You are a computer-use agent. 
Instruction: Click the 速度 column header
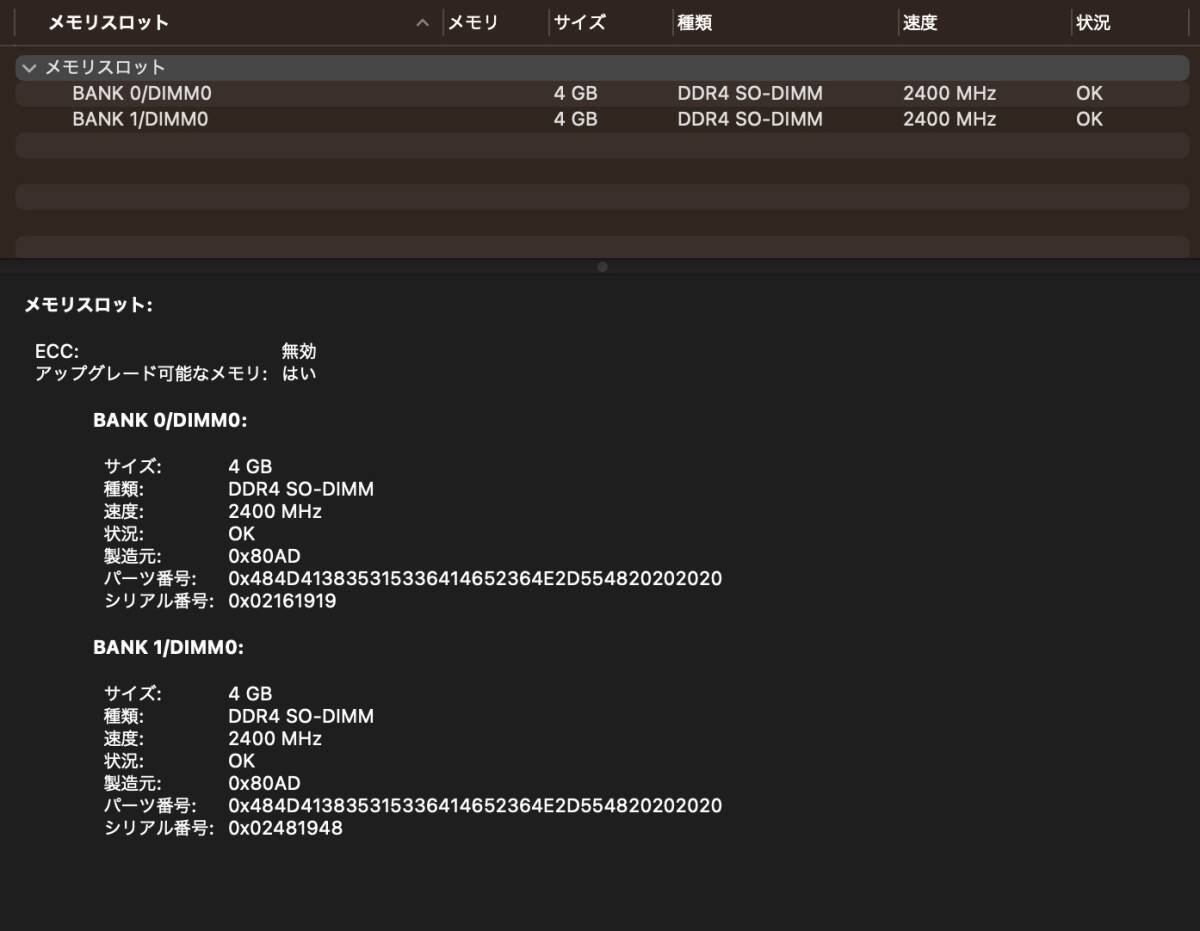(920, 22)
